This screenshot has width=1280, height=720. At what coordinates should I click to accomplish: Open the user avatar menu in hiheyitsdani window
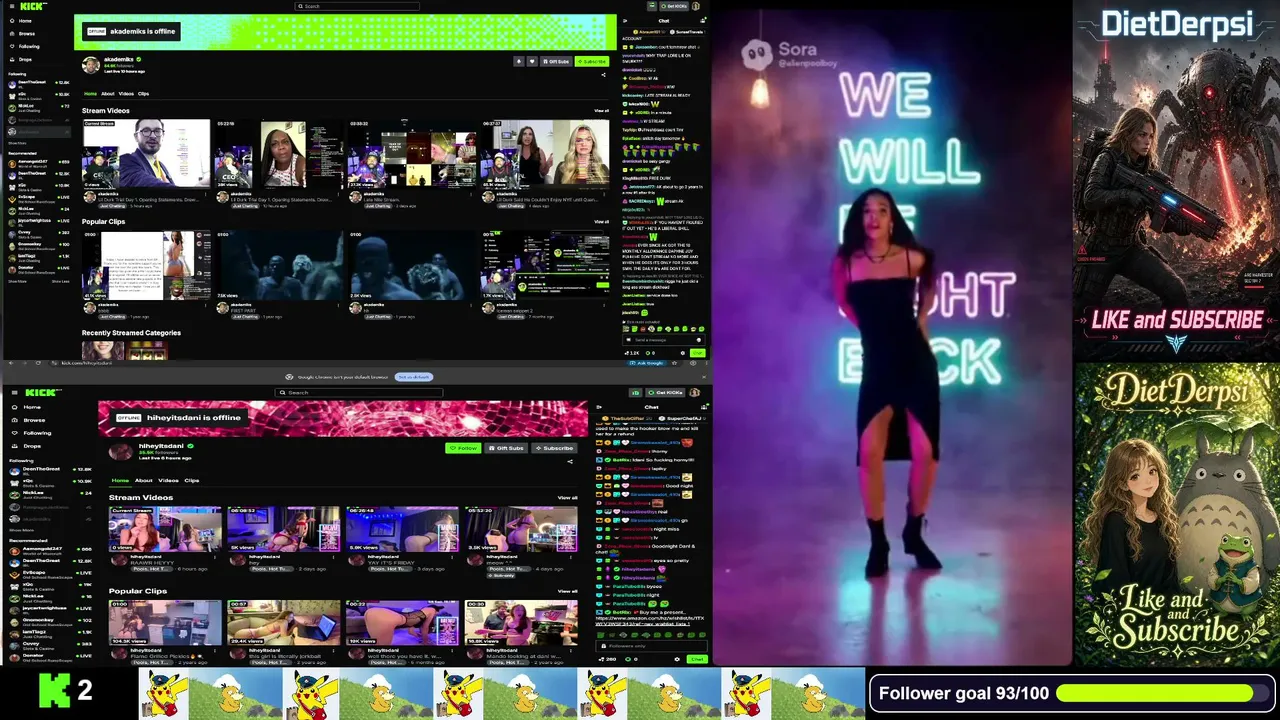pyautogui.click(x=697, y=392)
